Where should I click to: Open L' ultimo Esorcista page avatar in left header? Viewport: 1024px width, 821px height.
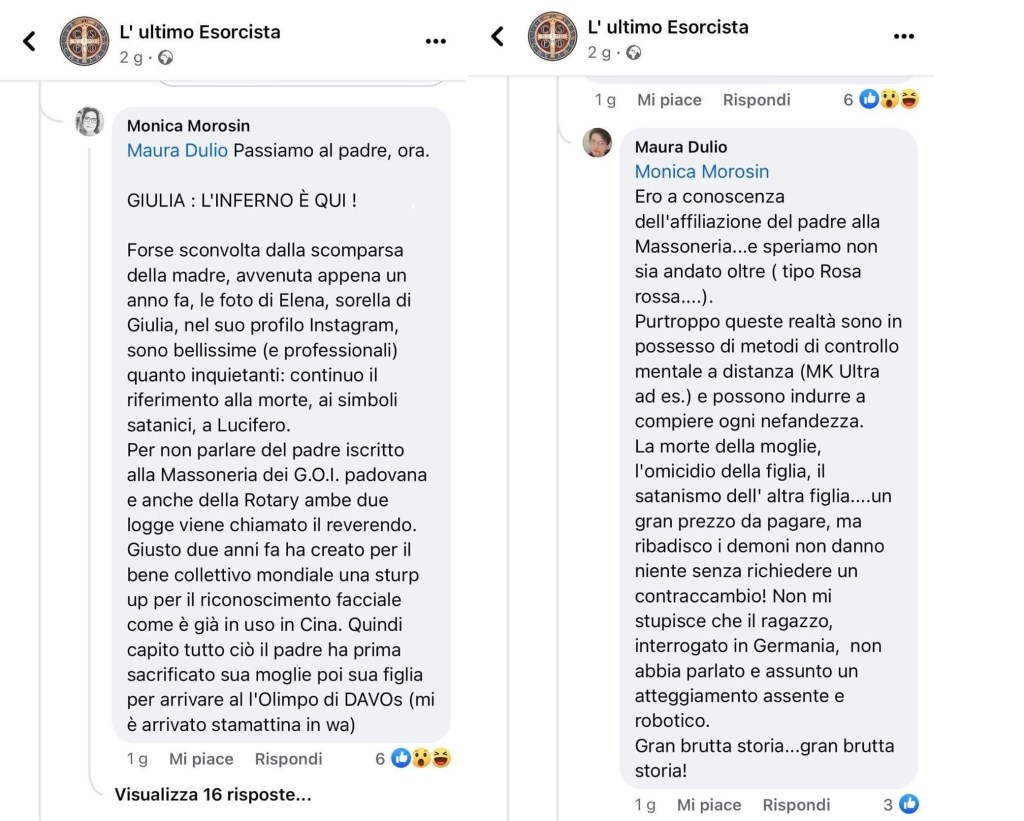point(84,41)
